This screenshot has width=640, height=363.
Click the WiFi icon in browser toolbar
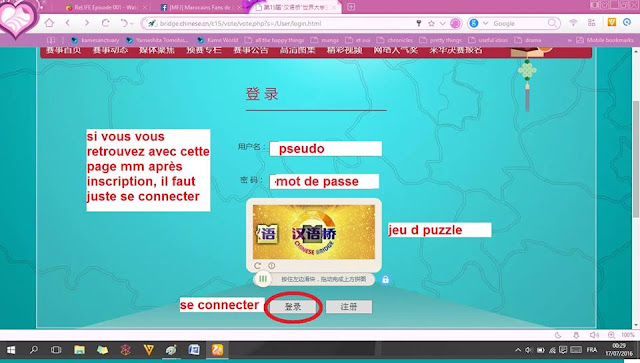point(573,23)
